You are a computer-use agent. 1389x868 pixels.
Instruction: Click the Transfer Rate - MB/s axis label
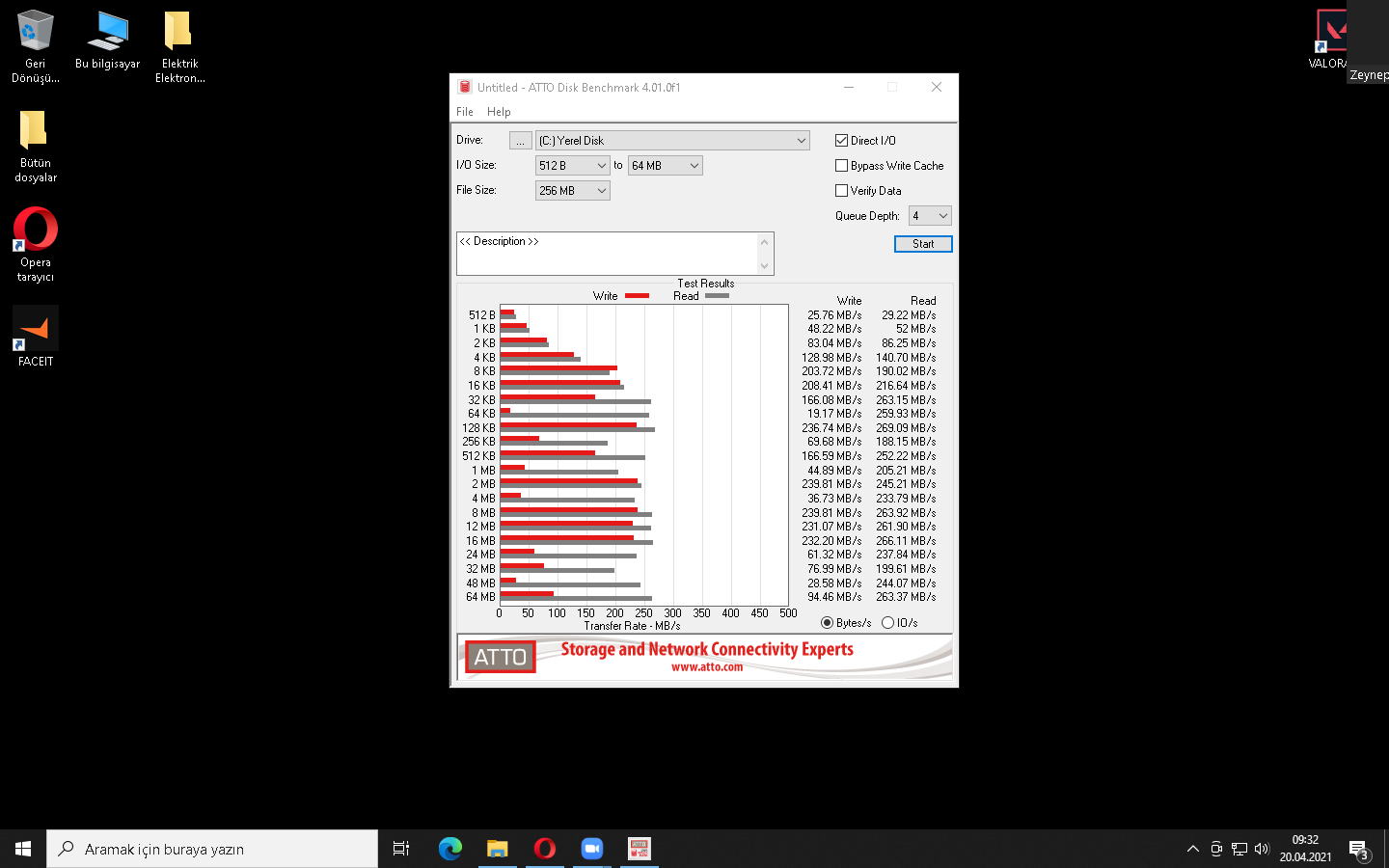coord(632,626)
